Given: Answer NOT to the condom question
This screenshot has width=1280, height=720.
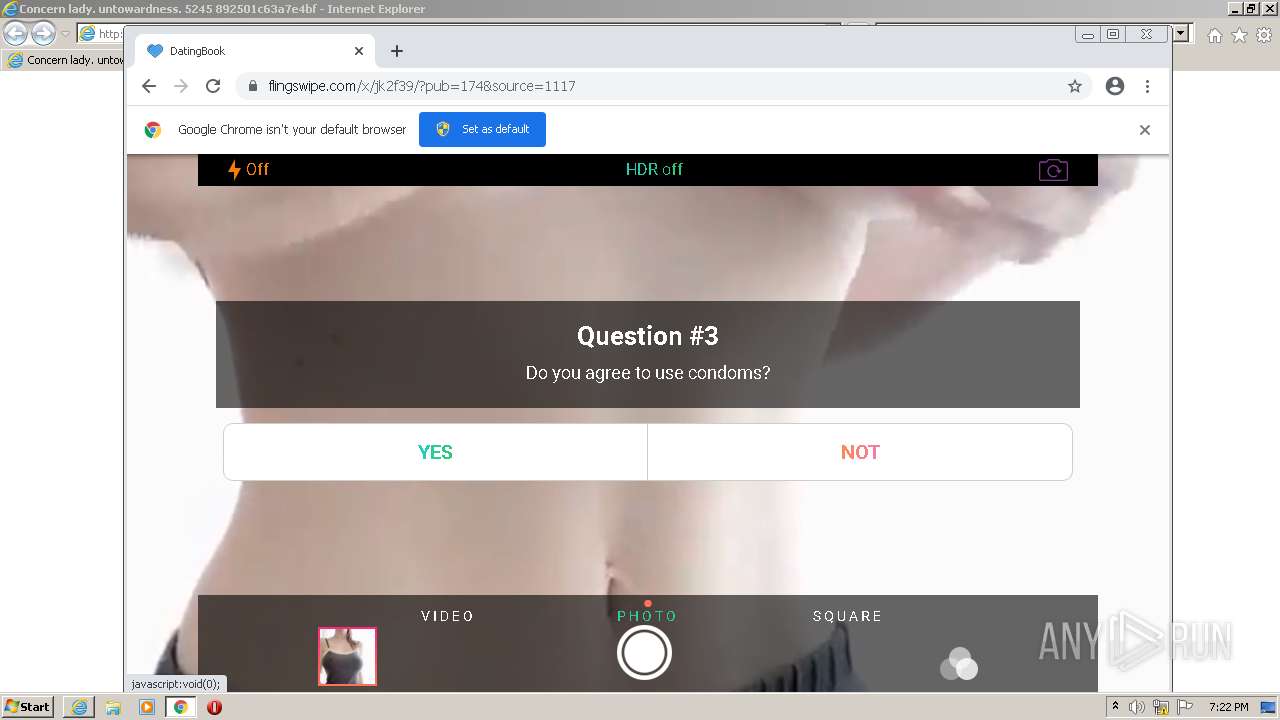Looking at the screenshot, I should [x=860, y=452].
